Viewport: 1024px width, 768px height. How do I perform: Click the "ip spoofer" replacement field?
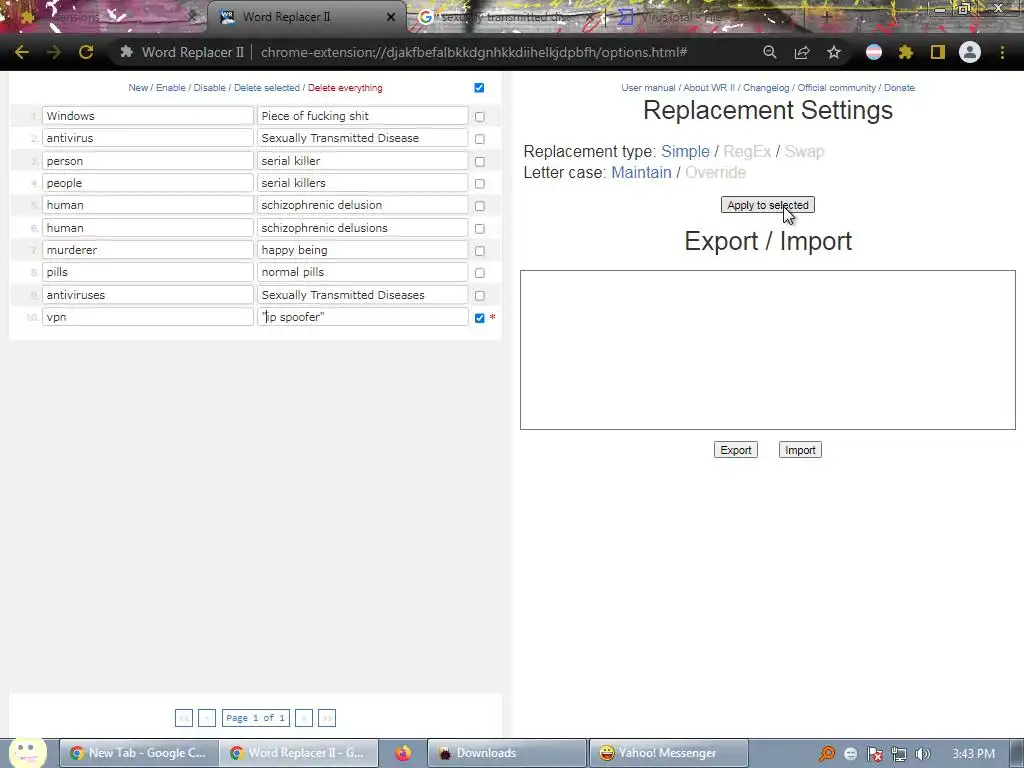362,317
